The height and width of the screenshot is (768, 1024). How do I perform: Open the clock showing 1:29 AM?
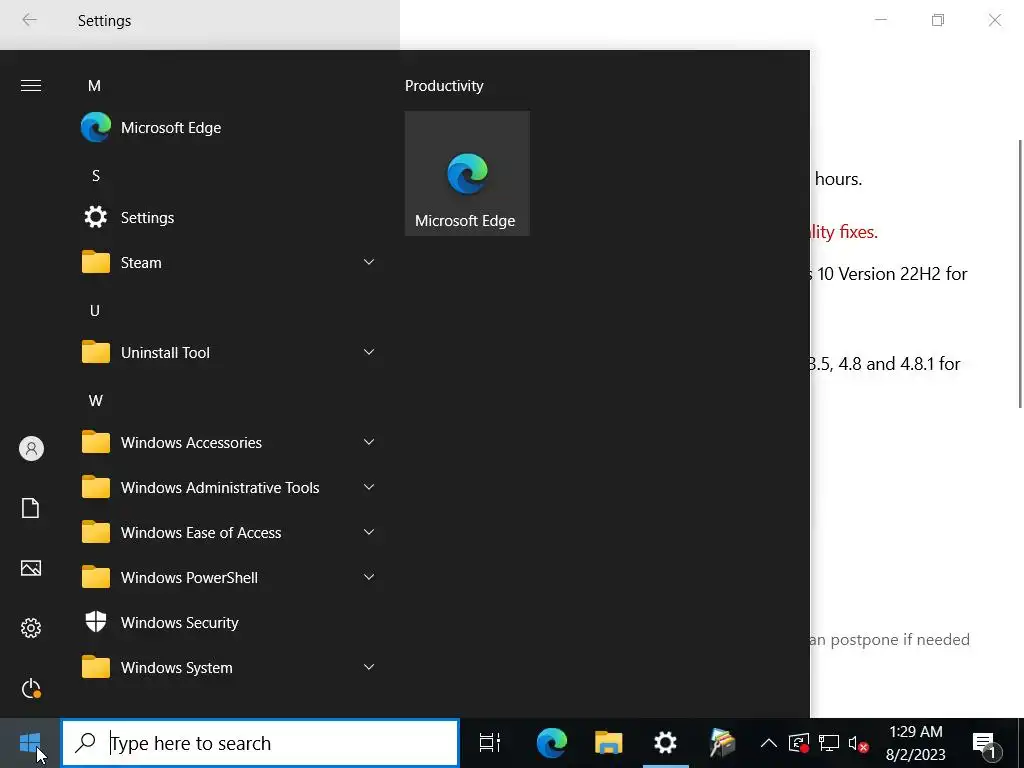pyautogui.click(x=916, y=743)
